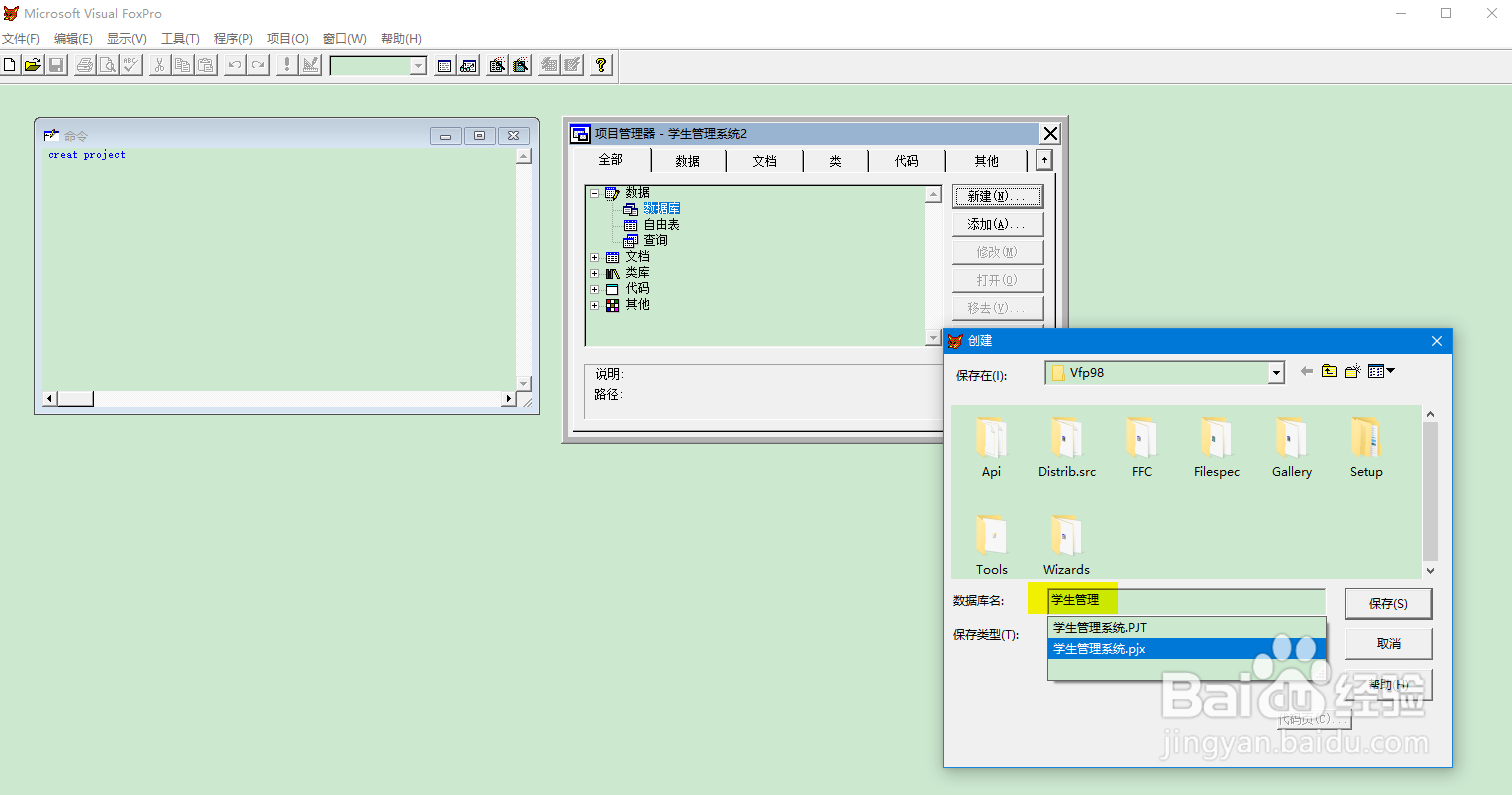The image size is (1512, 795).
Task: Click the Report wizard toolbar icon
Action: pyautogui.click(x=520, y=65)
